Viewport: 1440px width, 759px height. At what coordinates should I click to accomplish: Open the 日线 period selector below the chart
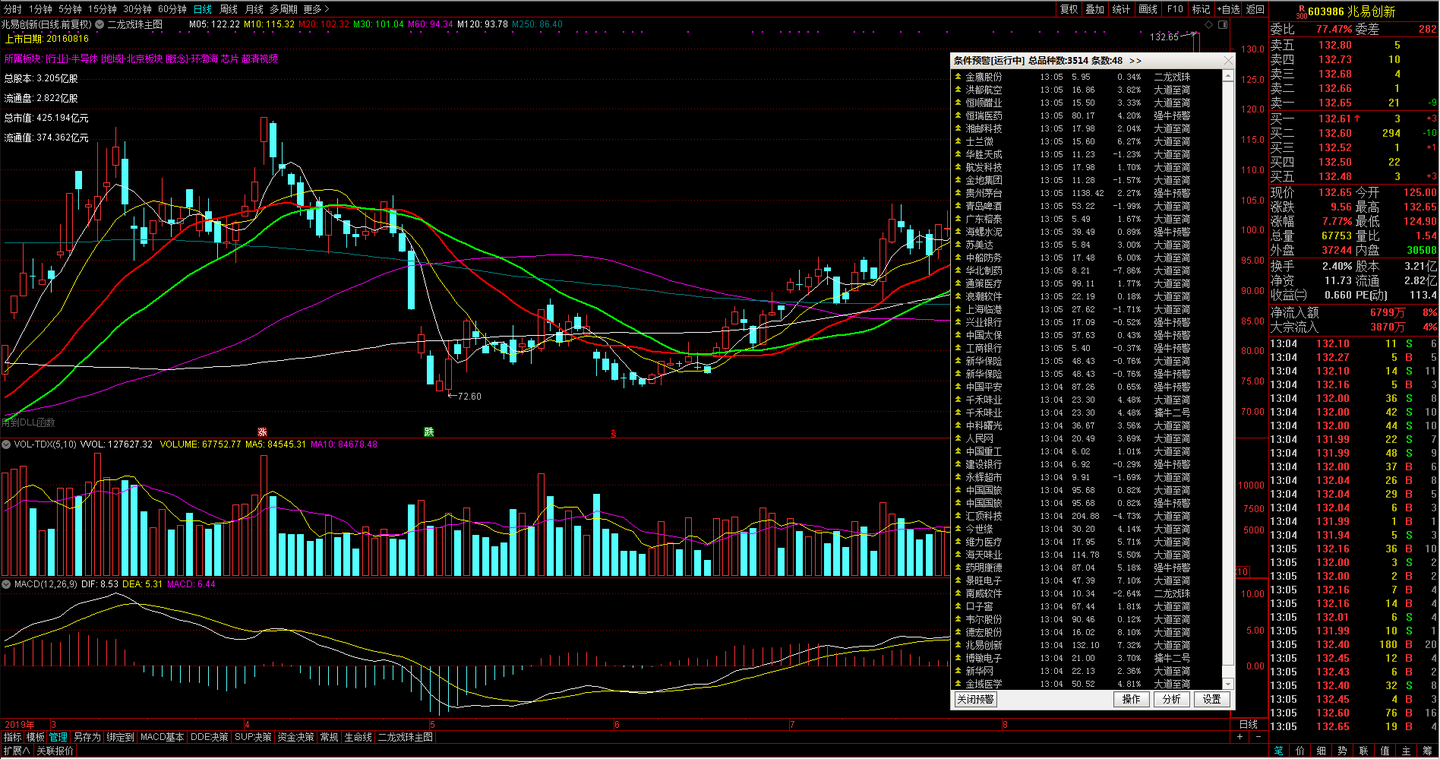pos(1248,724)
